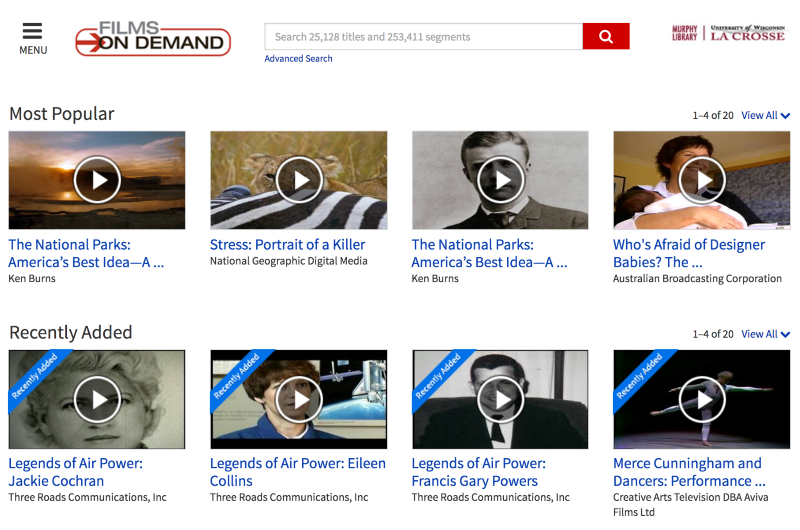Open Who's Afraid of Designer Babies title link
Screen dimensions: 800x530
pyautogui.click(x=689, y=254)
